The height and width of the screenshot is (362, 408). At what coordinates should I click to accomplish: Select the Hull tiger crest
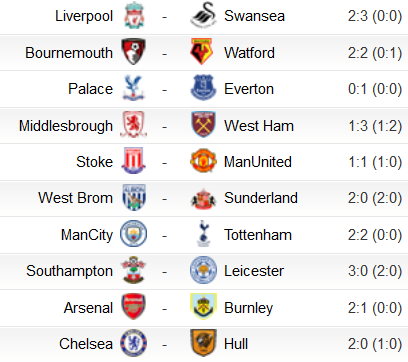203,343
